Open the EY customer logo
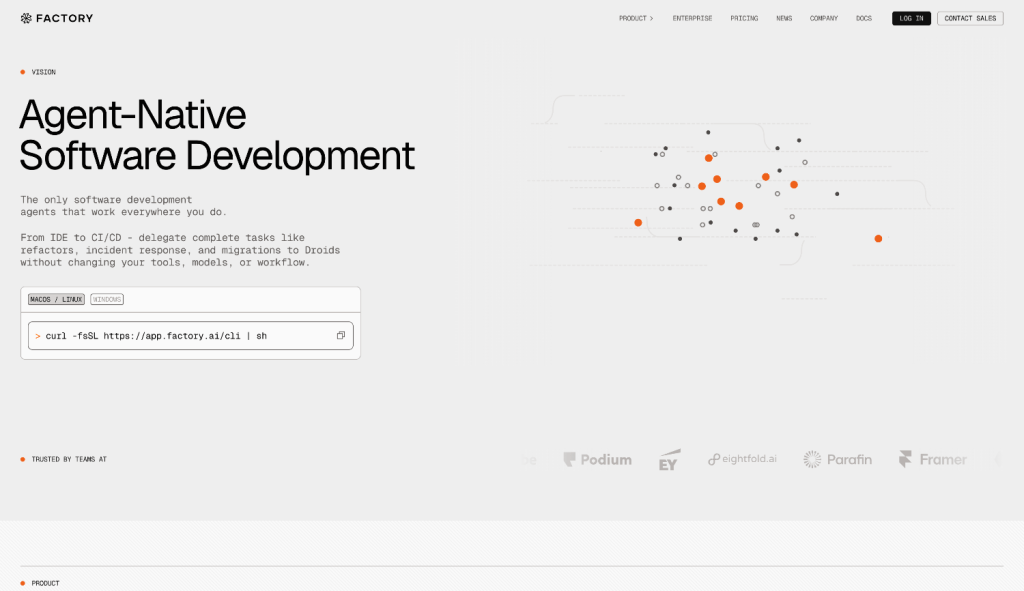This screenshot has height=591, width=1024. 669,460
